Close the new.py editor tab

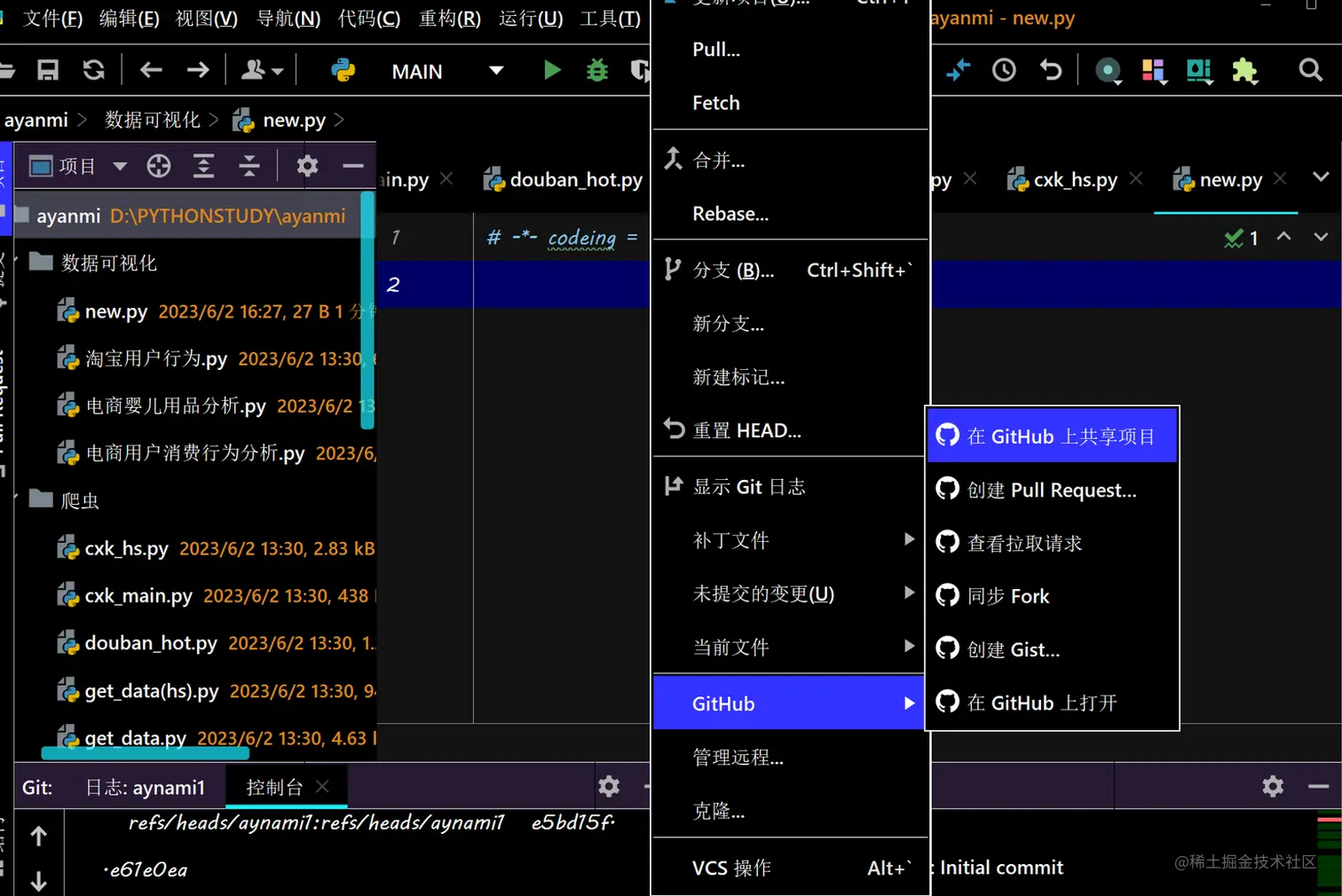(x=1279, y=178)
